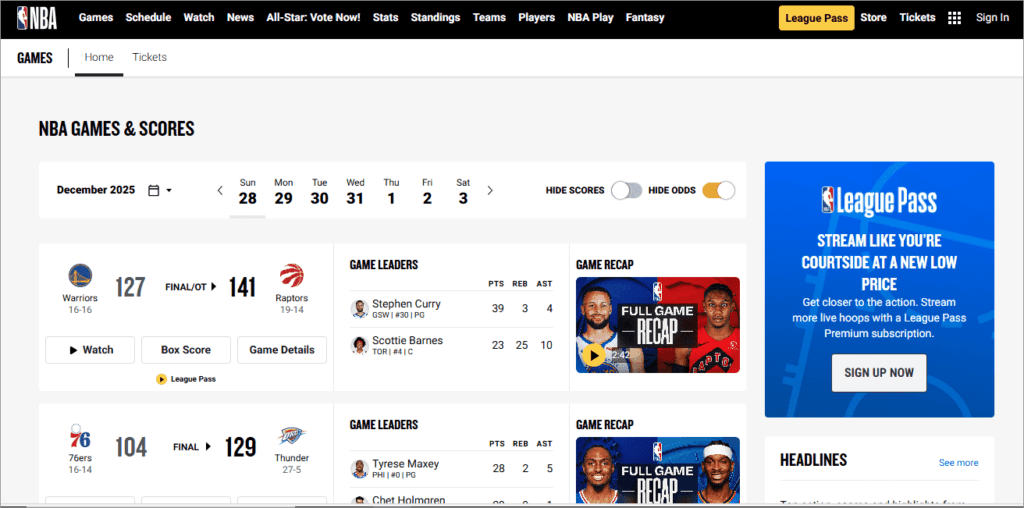This screenshot has height=508, width=1024.
Task: Click Tyrese Maxey player name
Action: click(406, 464)
